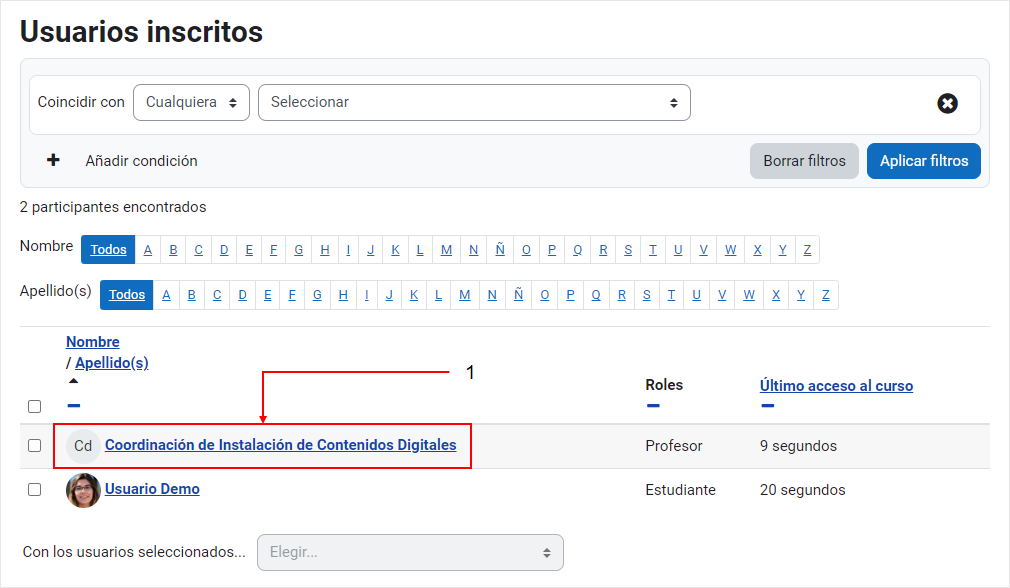Open Usuario Demo profile picture
This screenshot has height=588, width=1010.
point(83,490)
